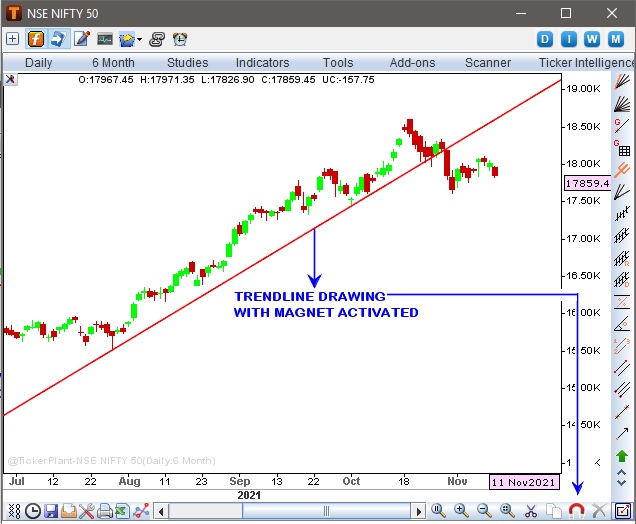
Task: Click the pause magnifier zoom icon
Action: (x=438, y=511)
